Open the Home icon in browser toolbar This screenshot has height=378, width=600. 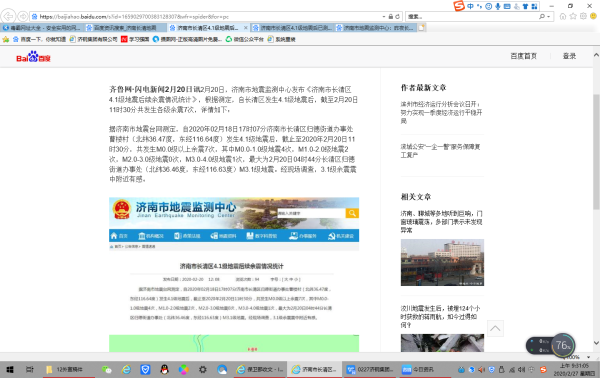pos(563,16)
